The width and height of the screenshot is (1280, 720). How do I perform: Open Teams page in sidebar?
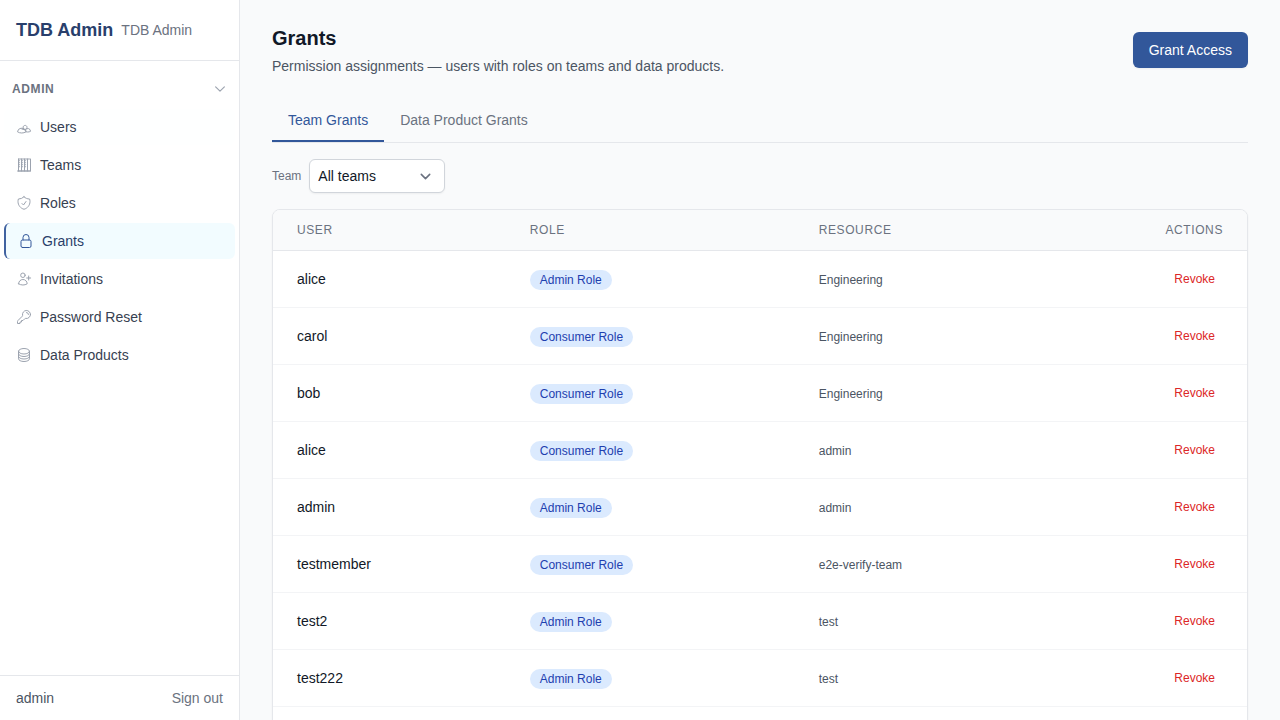coord(120,165)
